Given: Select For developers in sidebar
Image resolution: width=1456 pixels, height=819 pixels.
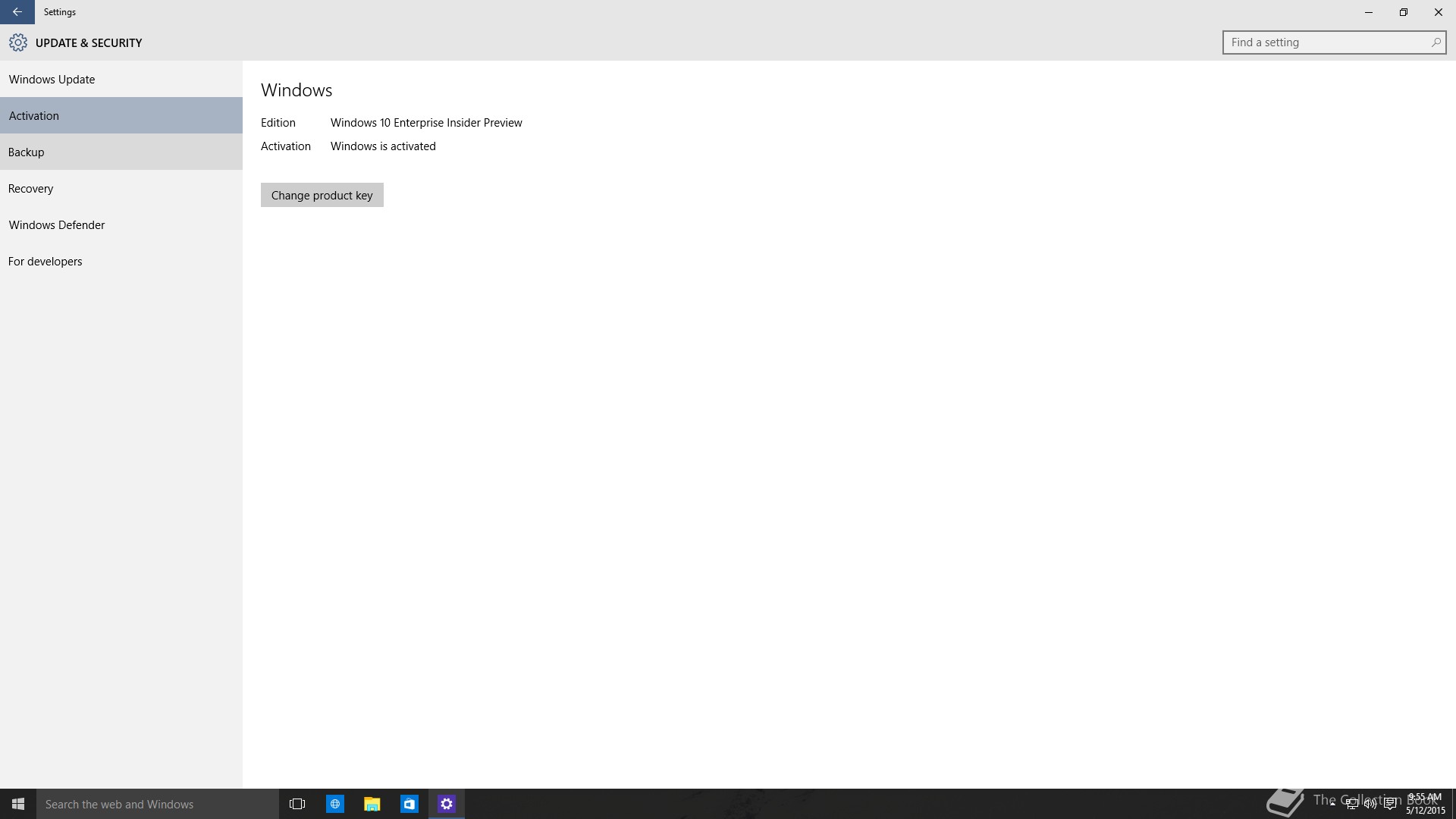Looking at the screenshot, I should point(45,261).
